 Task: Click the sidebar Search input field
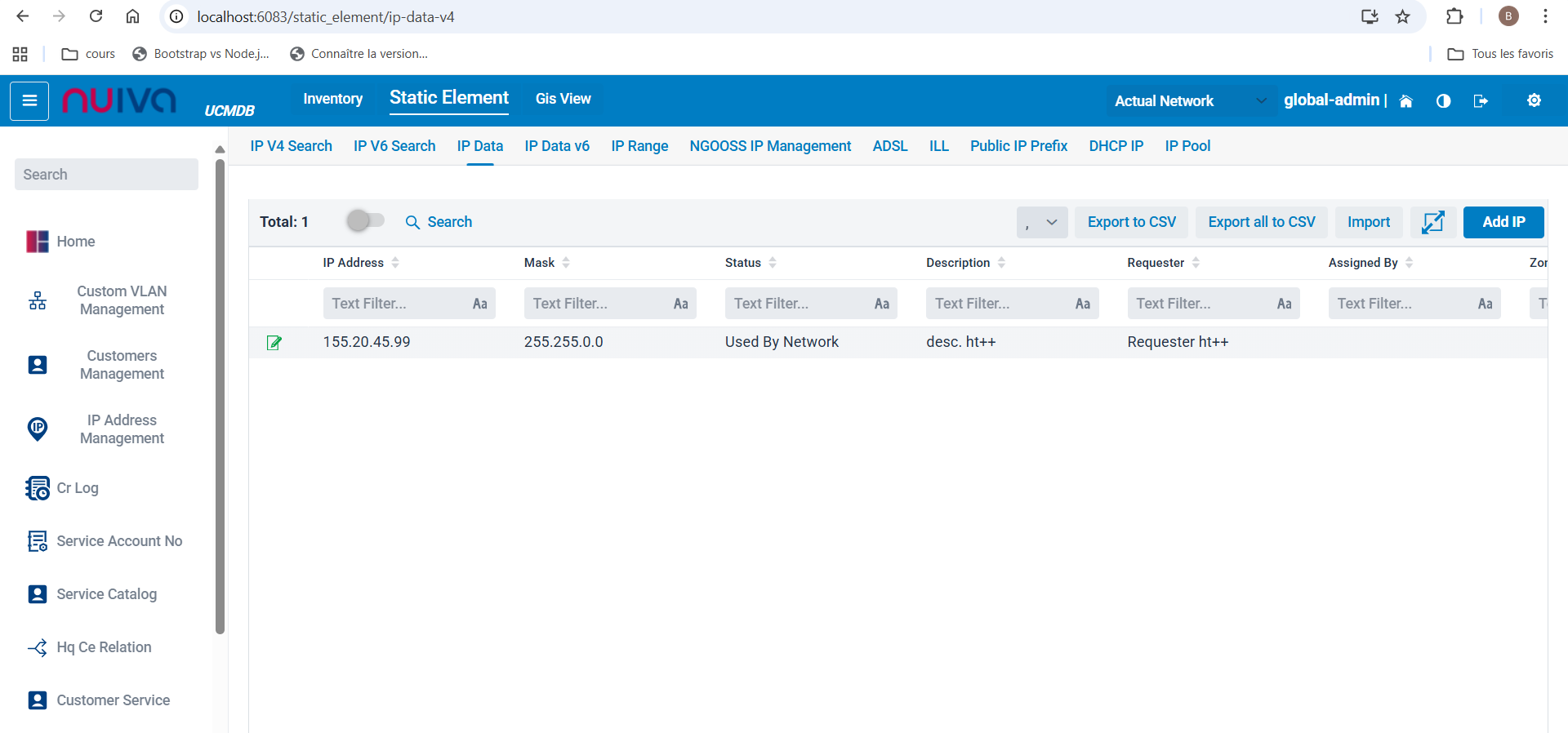[x=106, y=175]
